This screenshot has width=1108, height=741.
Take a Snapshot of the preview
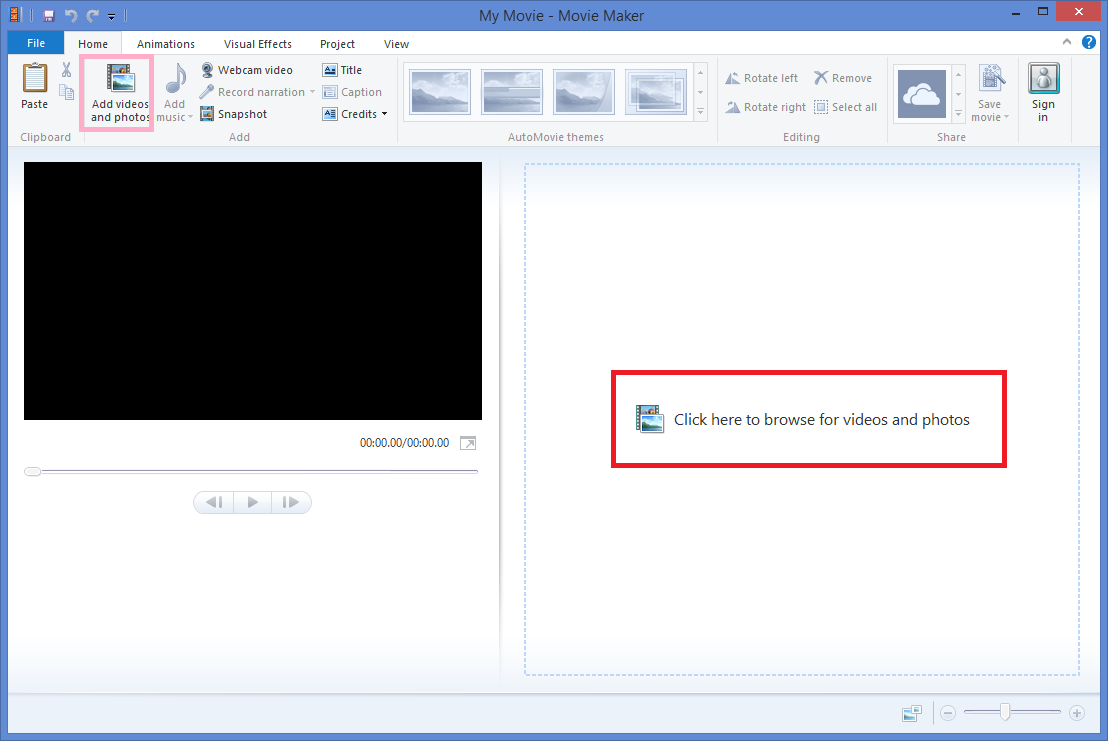234,114
